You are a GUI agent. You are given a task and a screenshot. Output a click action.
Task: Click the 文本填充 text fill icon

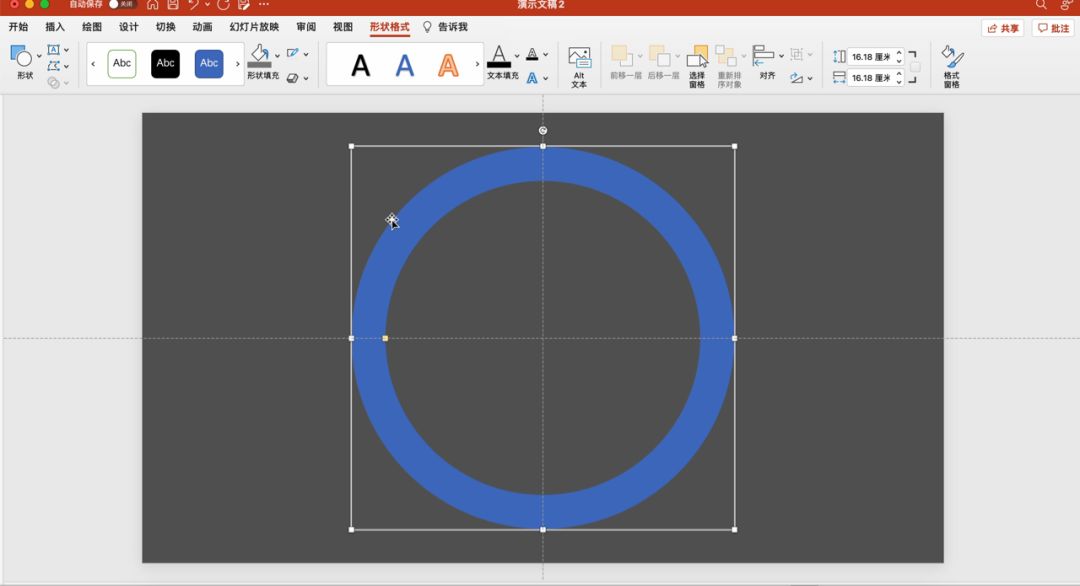click(499, 56)
